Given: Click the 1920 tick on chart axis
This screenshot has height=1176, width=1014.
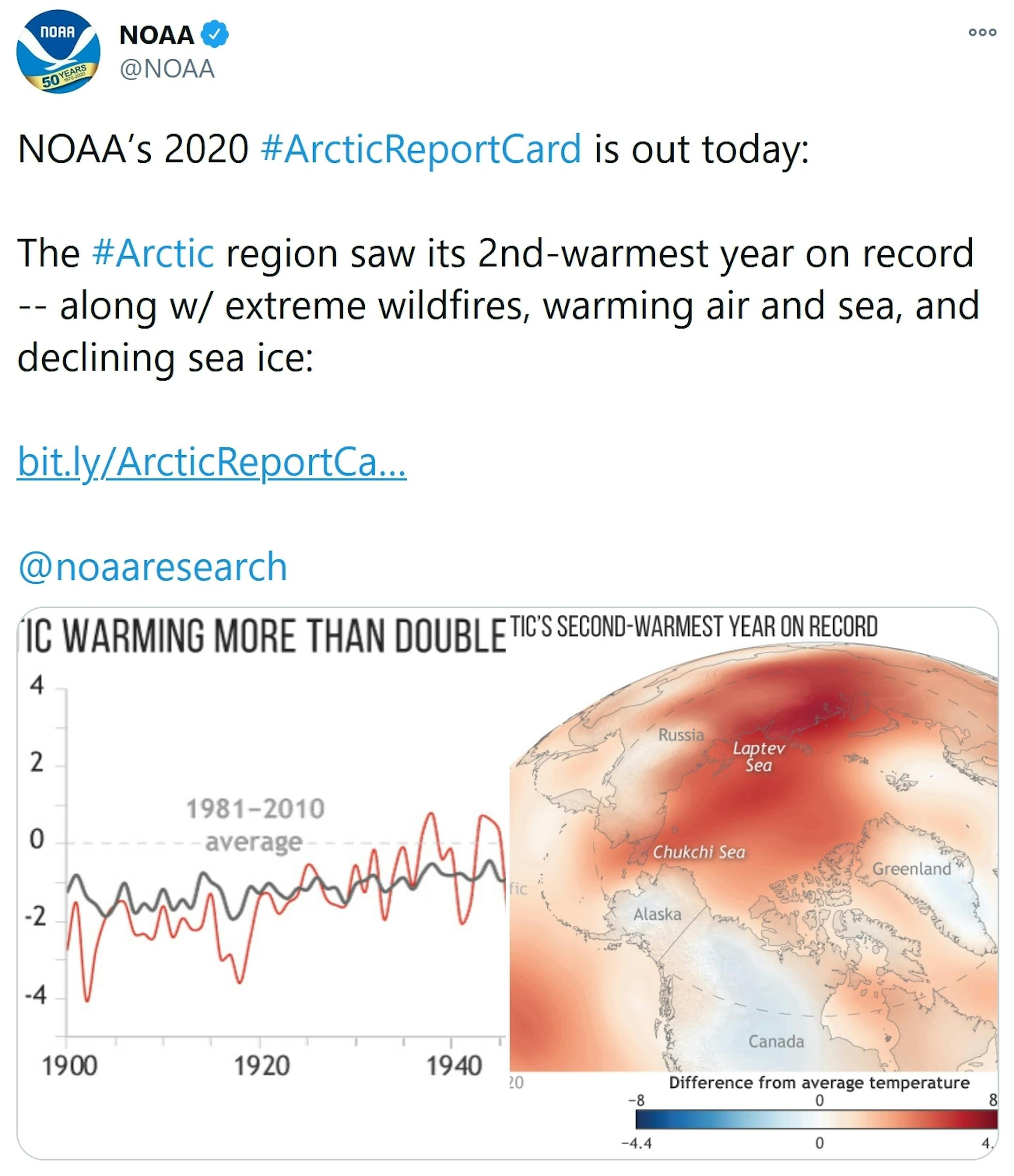Looking at the screenshot, I should 262,1066.
